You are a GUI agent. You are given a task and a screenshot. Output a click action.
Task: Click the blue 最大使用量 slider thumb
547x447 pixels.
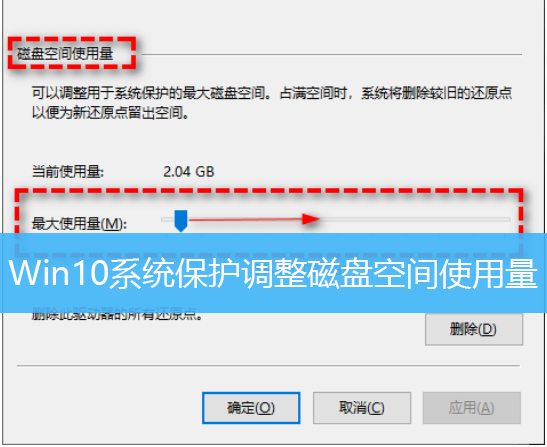(181, 221)
